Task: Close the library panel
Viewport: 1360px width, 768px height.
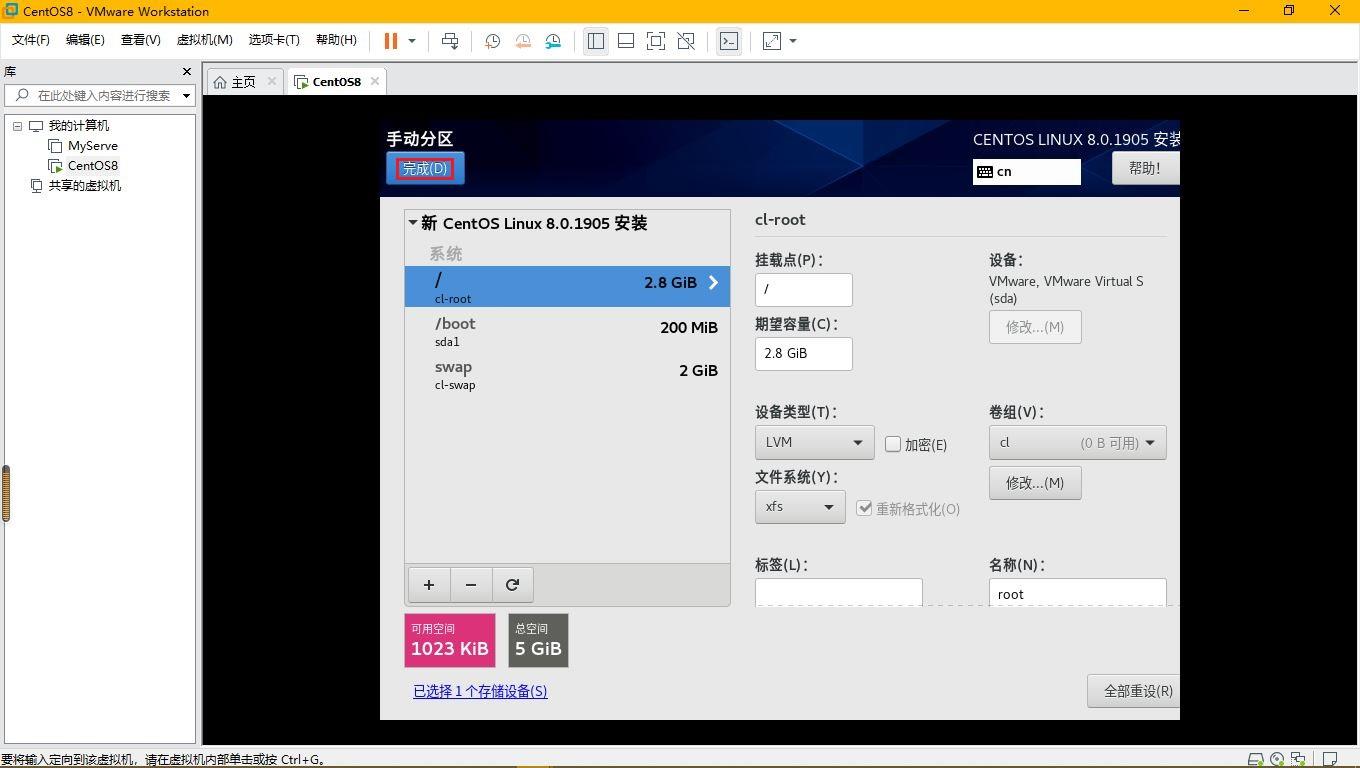Action: coord(186,71)
